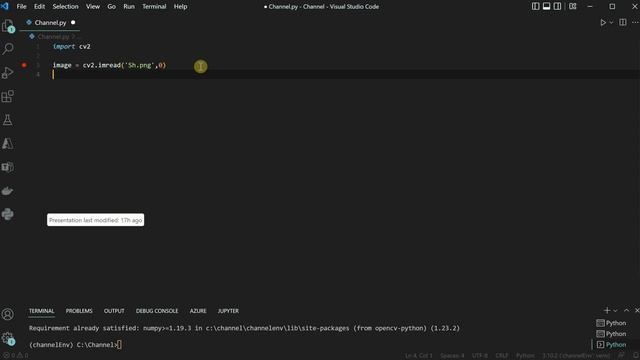
Task: Split the editor to the right
Action: [x=623, y=23]
